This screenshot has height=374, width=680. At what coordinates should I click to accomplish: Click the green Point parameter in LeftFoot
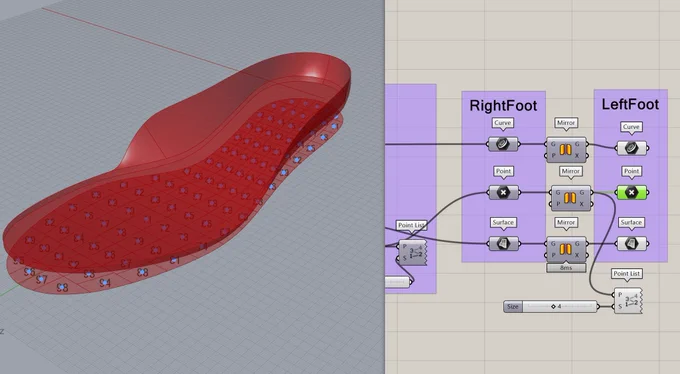pos(631,192)
